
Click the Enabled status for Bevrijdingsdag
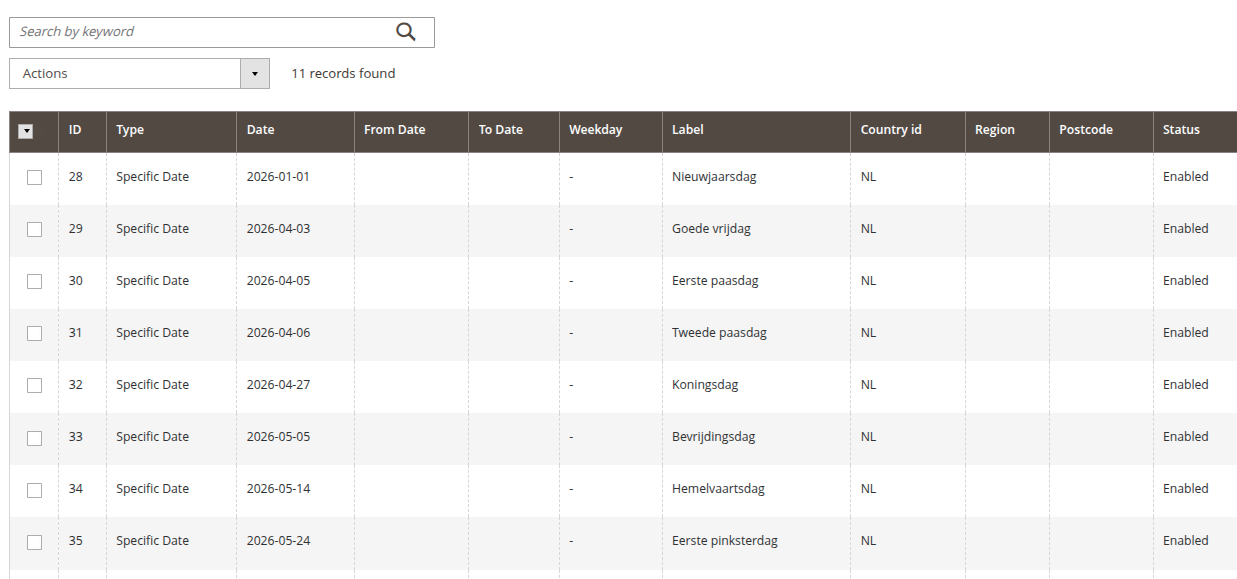1185,437
